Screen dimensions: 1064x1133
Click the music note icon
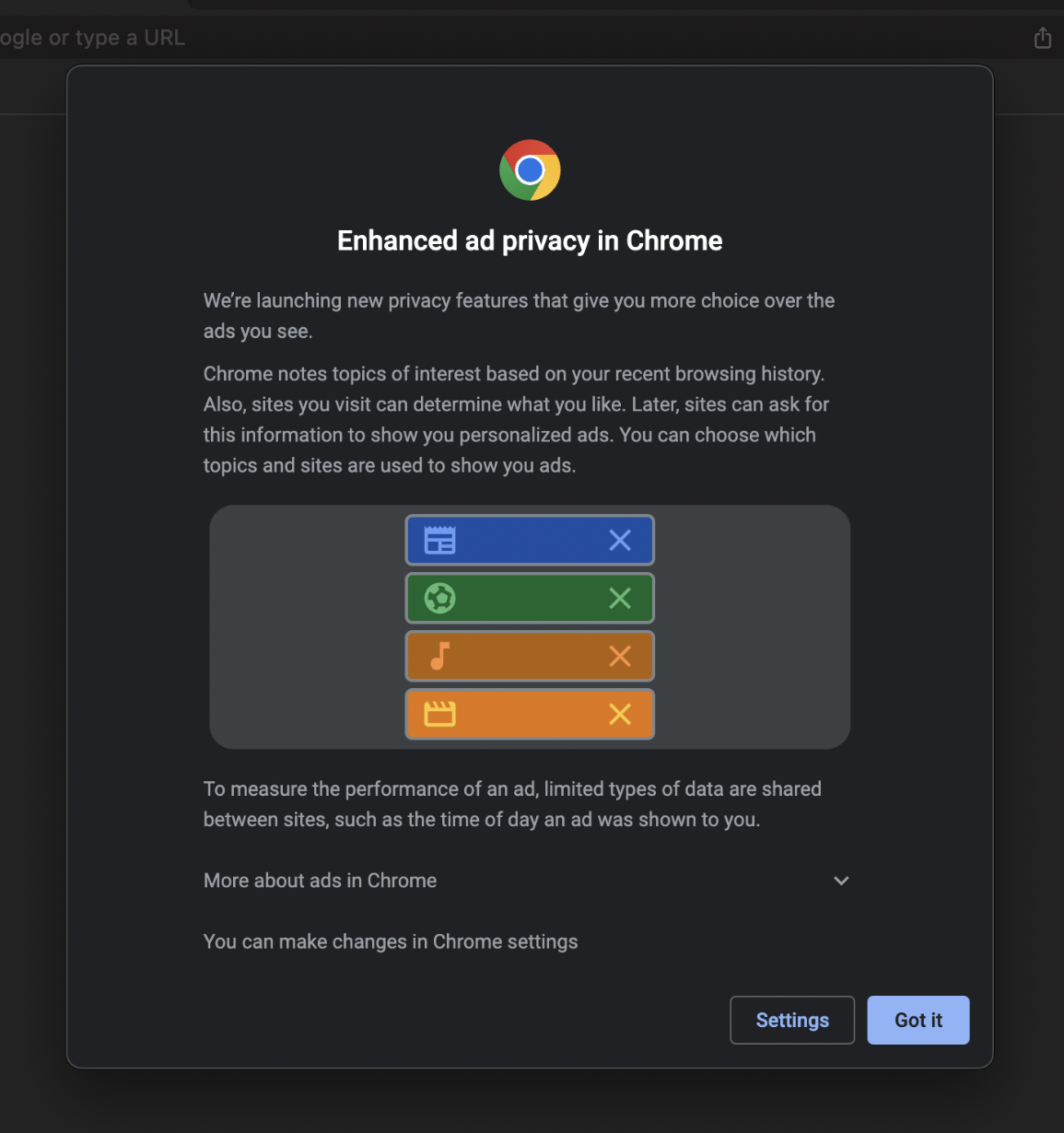[440, 656]
